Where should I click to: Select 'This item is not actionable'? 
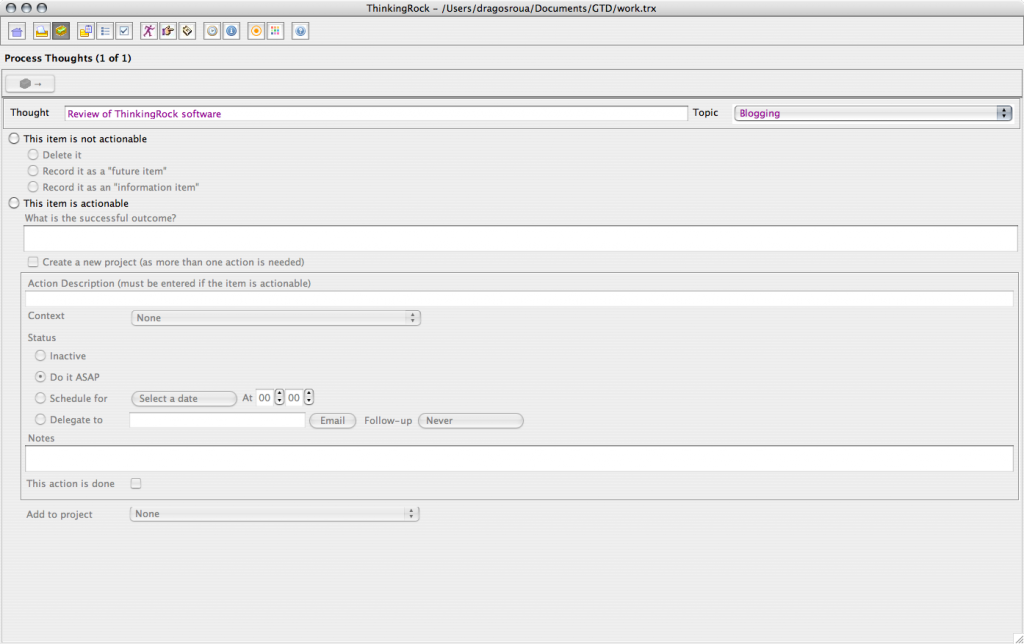click(x=14, y=138)
